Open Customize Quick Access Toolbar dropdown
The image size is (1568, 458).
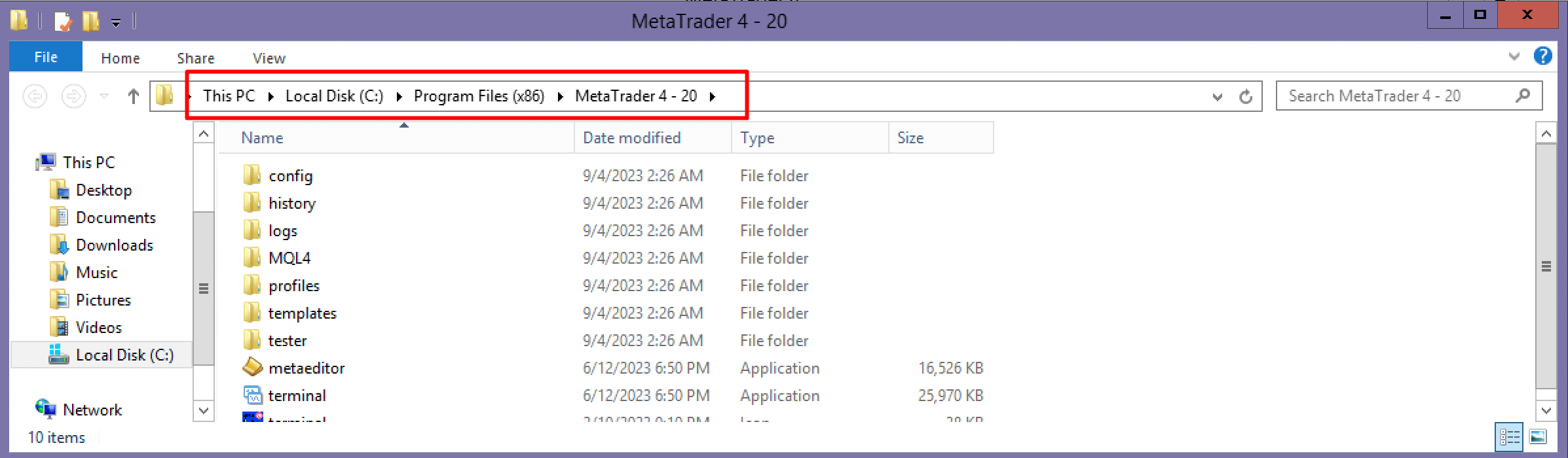(116, 23)
